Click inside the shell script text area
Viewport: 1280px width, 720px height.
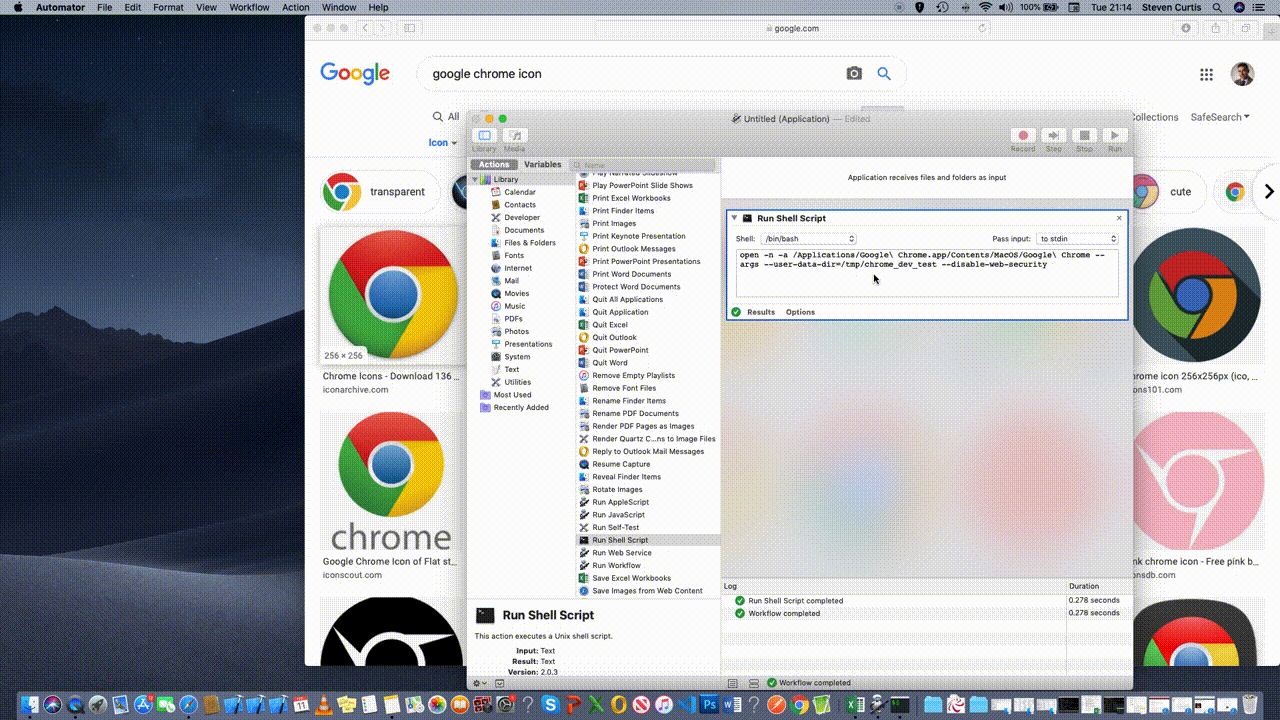pyautogui.click(x=927, y=273)
